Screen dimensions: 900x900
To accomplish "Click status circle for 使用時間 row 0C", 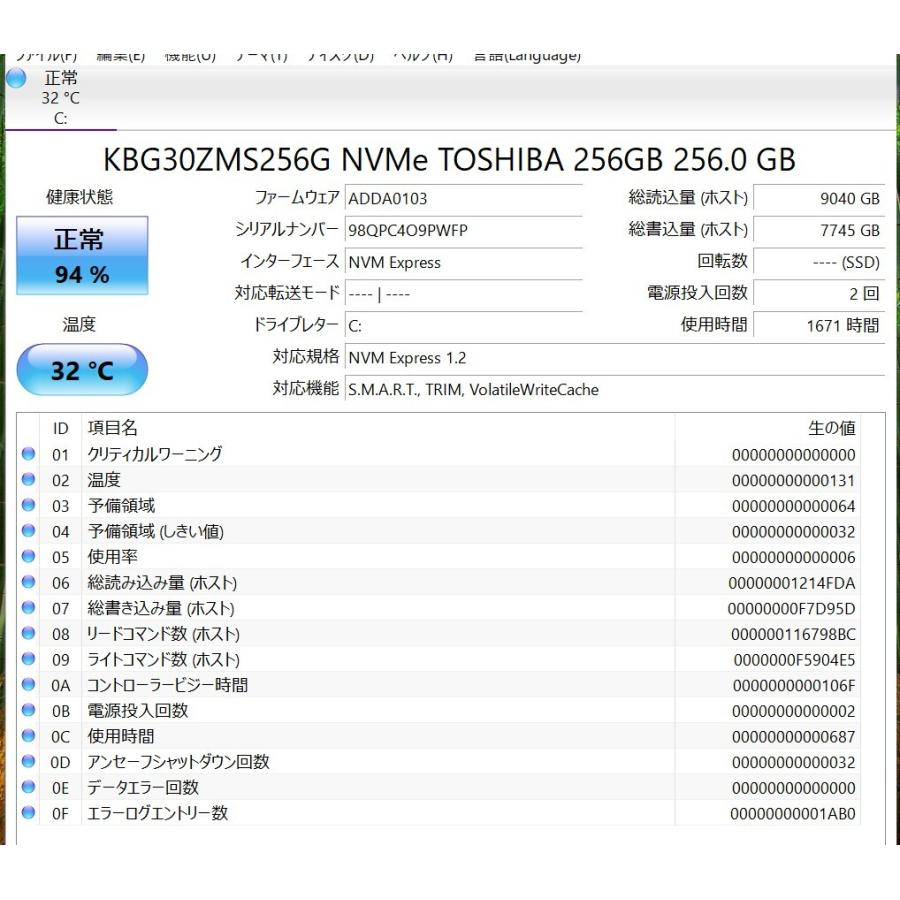I will pos(28,736).
